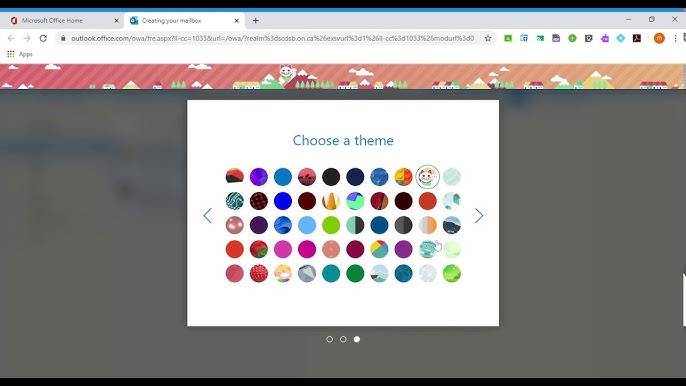This screenshot has width=686, height=386.
Task: Choose the bright green bubble theme
Action: pyautogui.click(x=452, y=274)
